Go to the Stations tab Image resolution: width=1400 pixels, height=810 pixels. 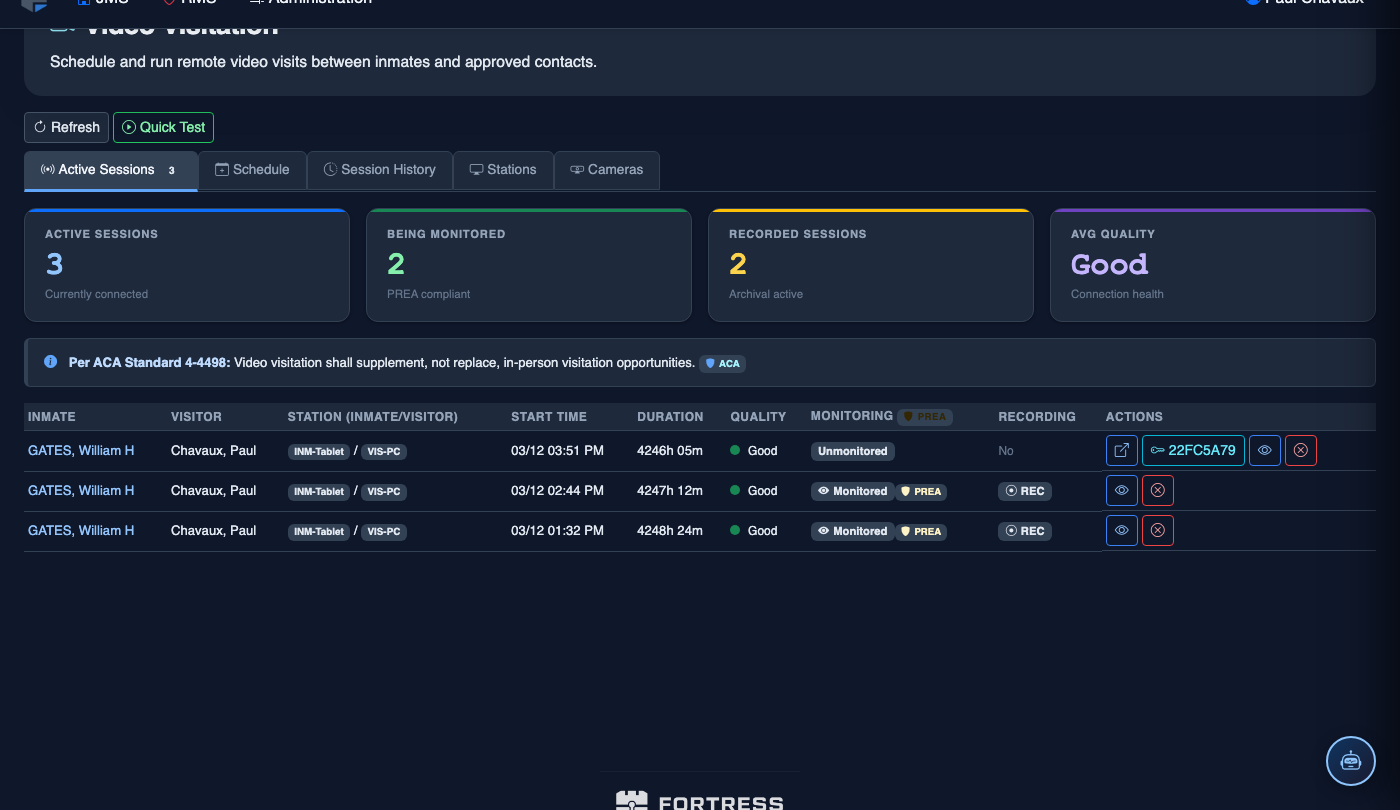[503, 170]
